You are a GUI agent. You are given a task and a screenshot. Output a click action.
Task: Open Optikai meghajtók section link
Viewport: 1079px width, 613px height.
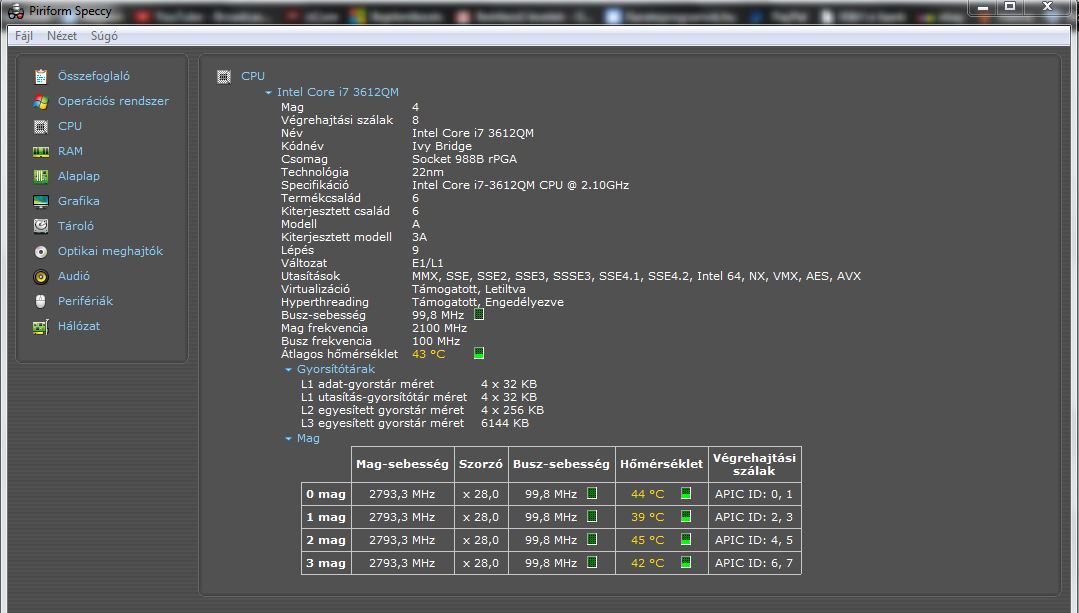coord(110,251)
